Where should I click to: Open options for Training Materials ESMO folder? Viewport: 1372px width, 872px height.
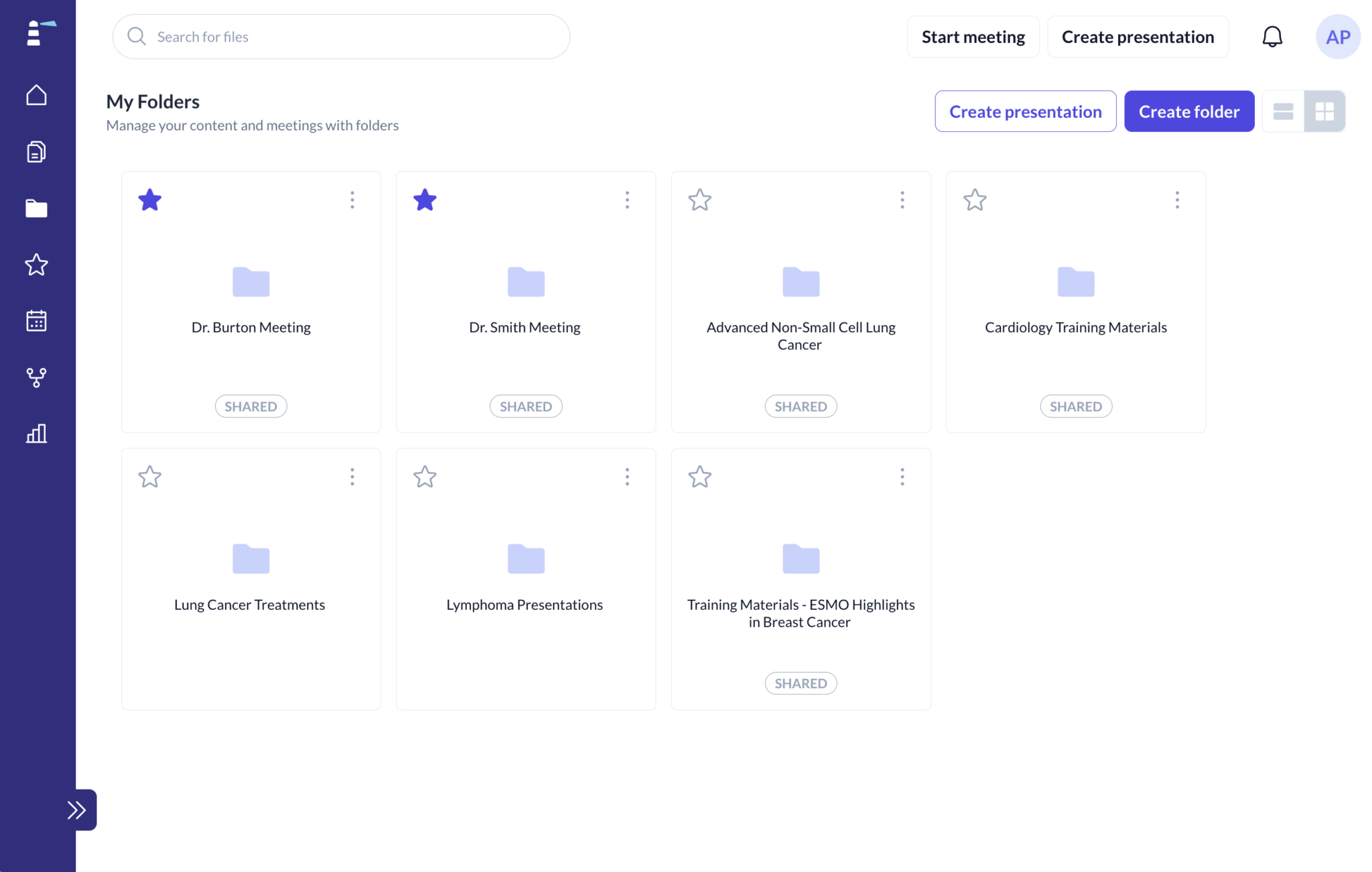point(902,477)
